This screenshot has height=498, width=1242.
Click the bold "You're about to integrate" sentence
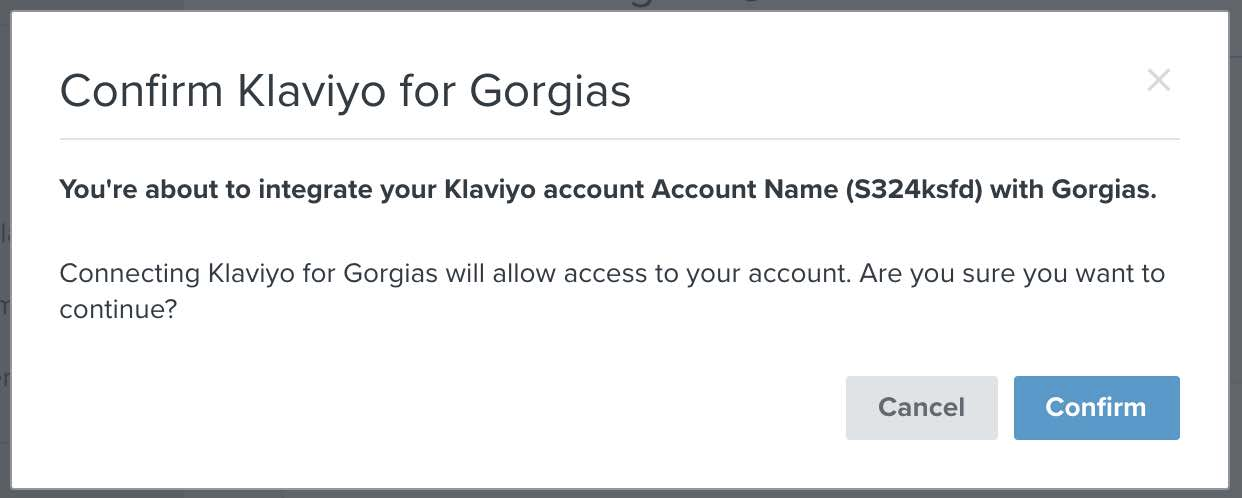click(x=608, y=190)
